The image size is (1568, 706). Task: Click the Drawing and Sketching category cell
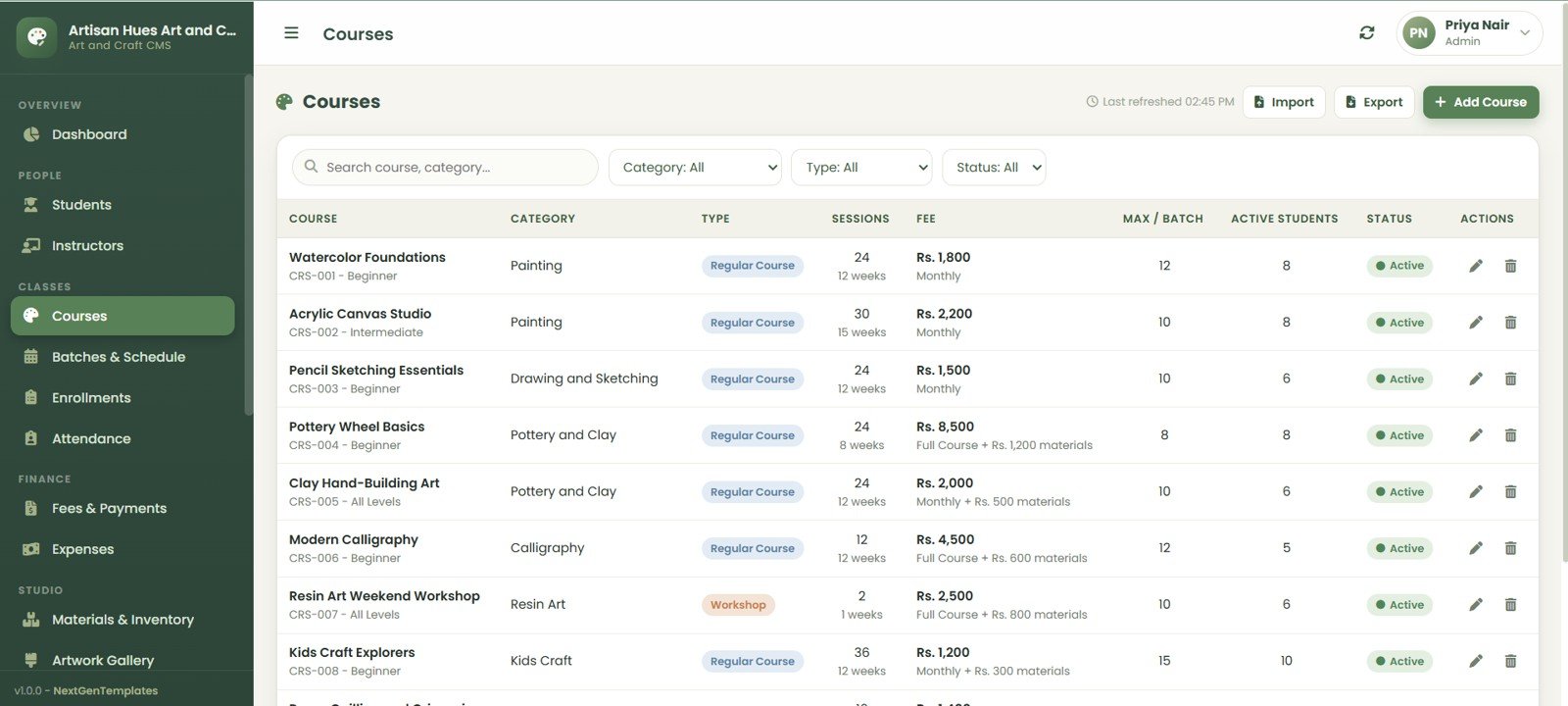[584, 378]
